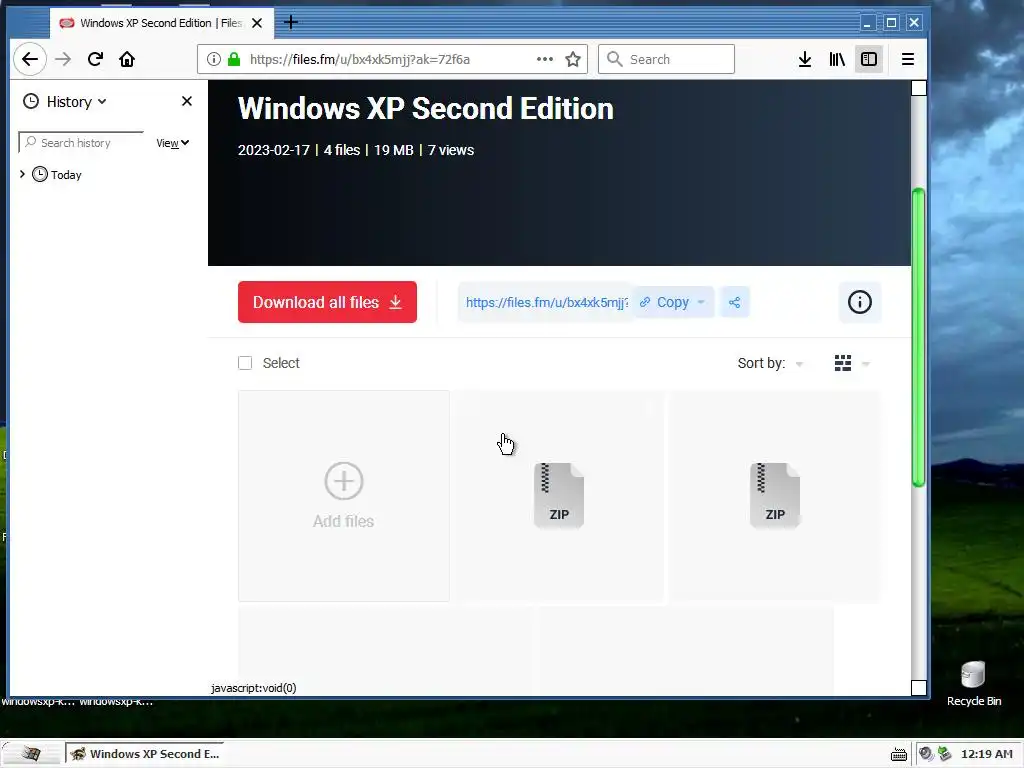Open the info circle icon
The height and width of the screenshot is (768, 1024).
point(859,302)
